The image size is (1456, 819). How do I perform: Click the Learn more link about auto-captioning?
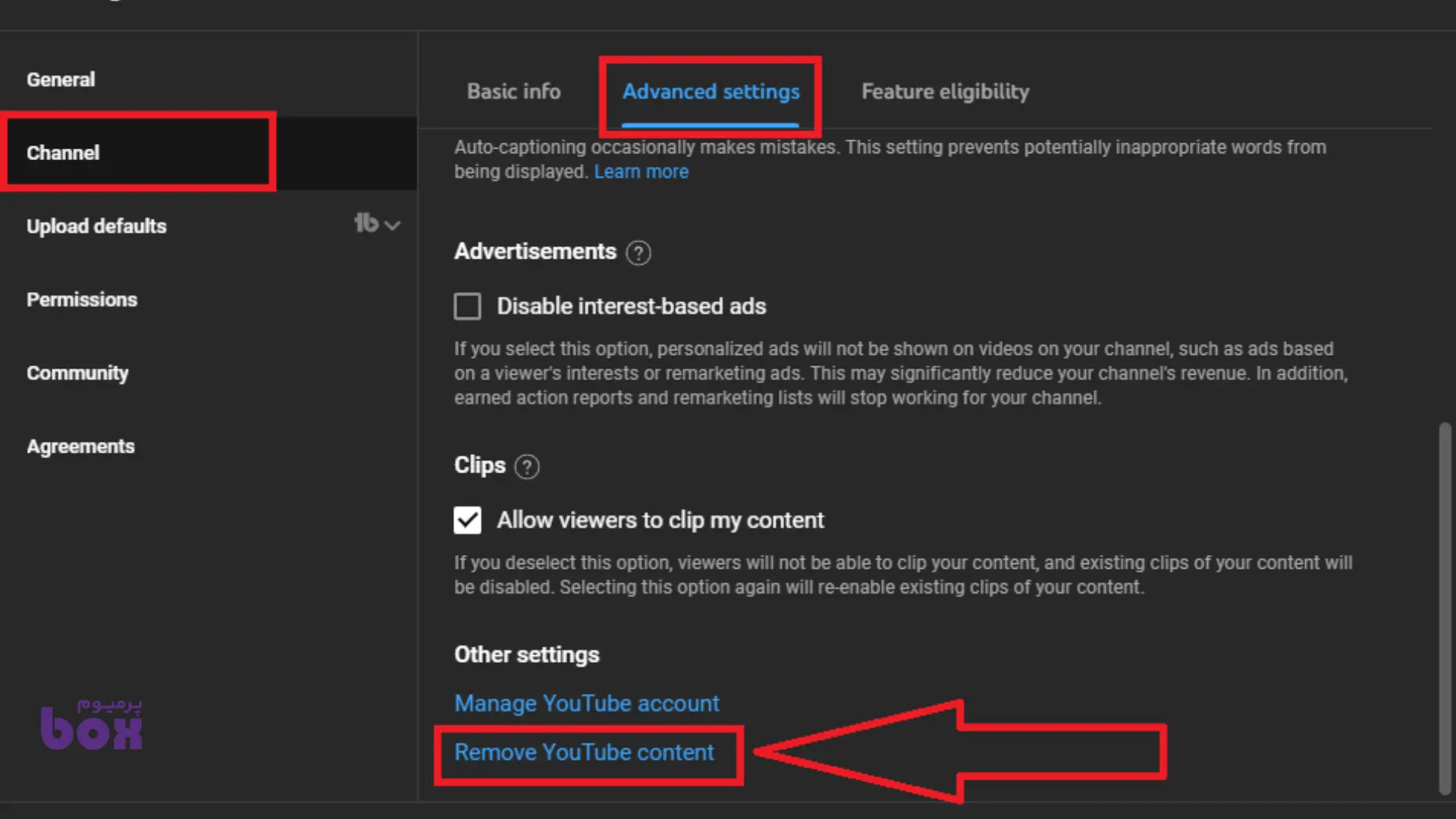pos(641,172)
